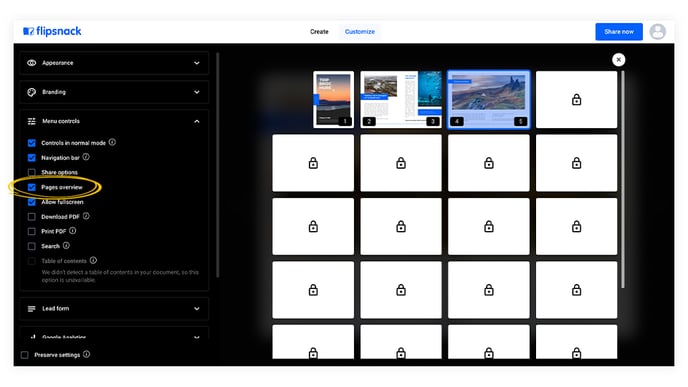Collapse the Menu controls section

tap(197, 121)
